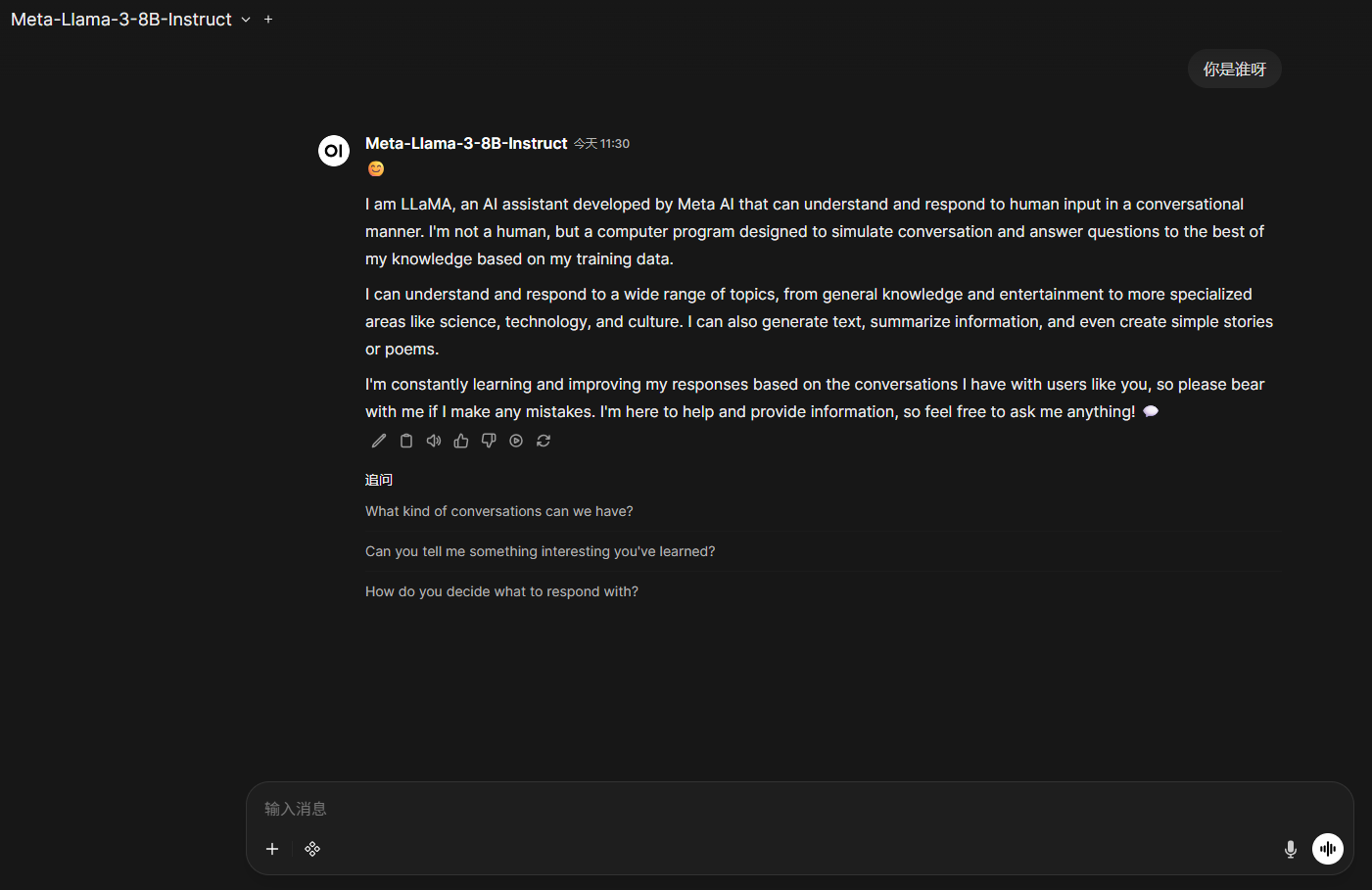The image size is (1372, 890).
Task: Click the plus button in message box
Action: coord(272,849)
